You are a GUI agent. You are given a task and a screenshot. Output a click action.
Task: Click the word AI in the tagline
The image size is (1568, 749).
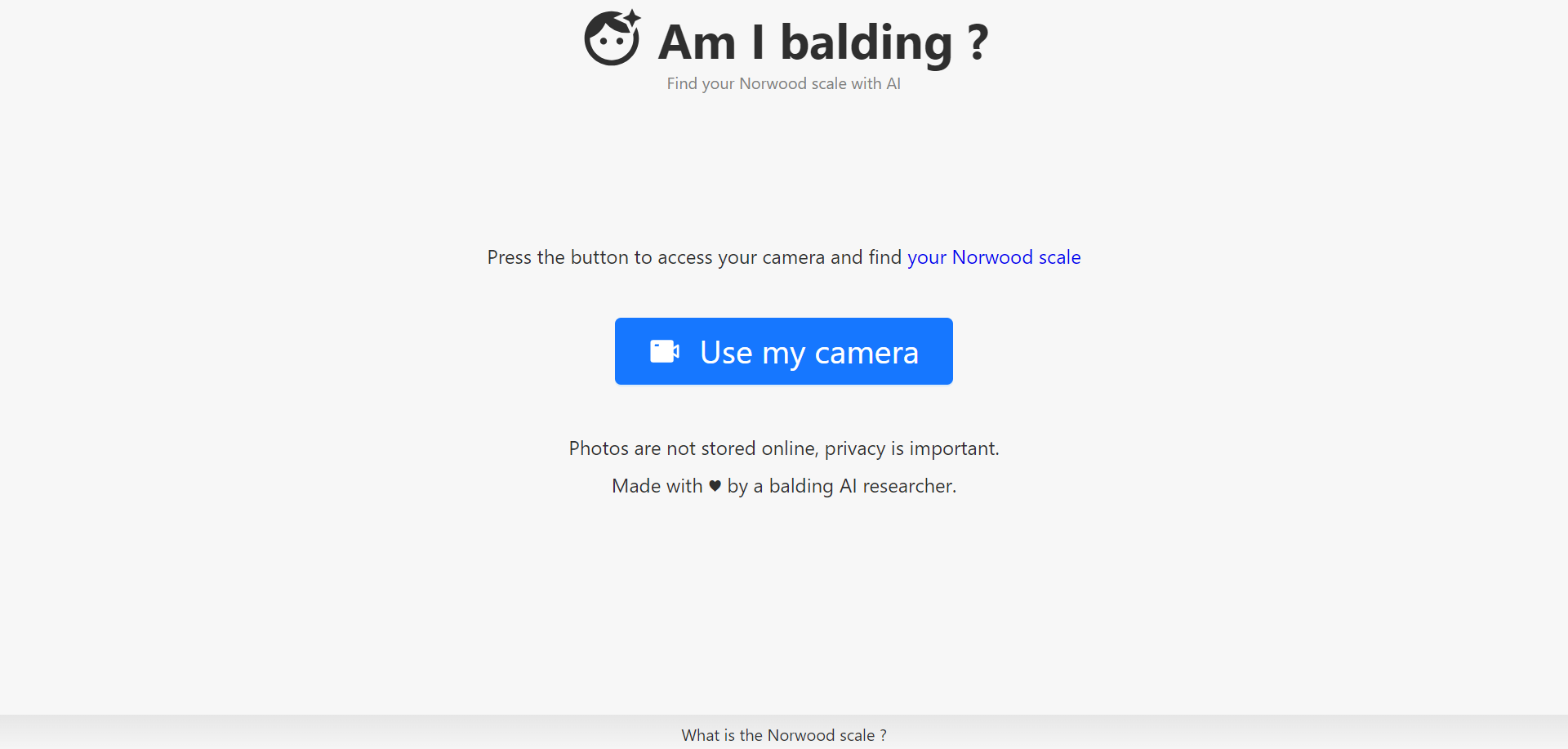893,83
